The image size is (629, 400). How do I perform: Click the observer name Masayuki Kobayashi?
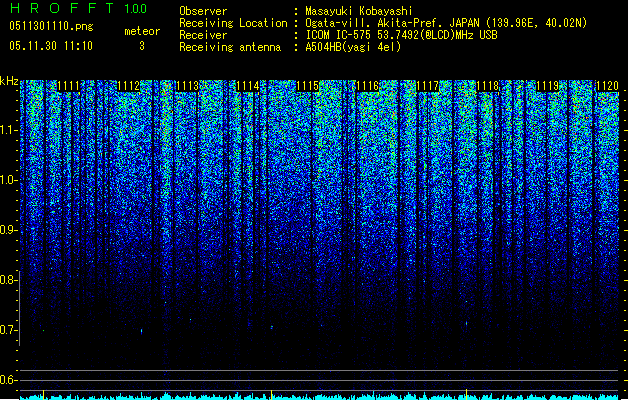coord(359,11)
